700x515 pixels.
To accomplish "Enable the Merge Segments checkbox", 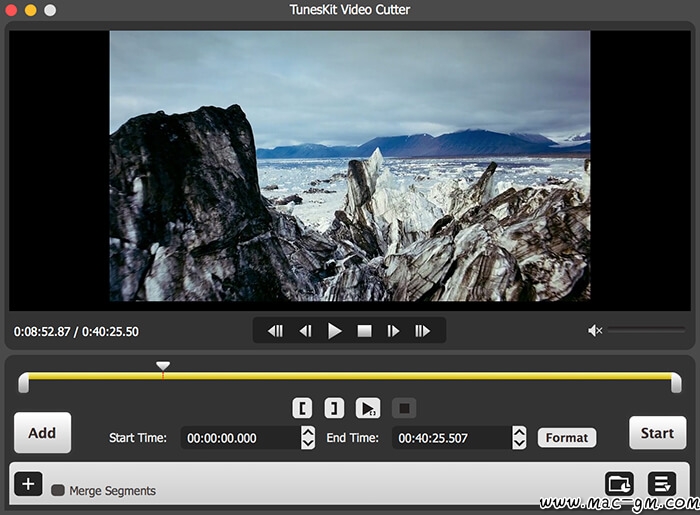I will point(58,491).
